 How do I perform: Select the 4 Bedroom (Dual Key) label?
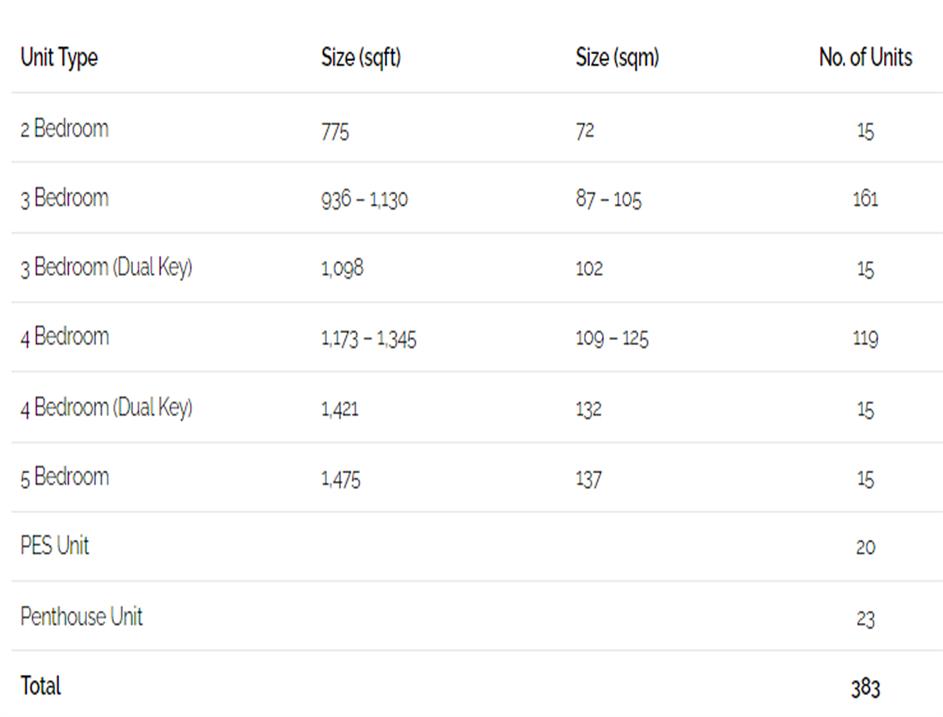106,408
